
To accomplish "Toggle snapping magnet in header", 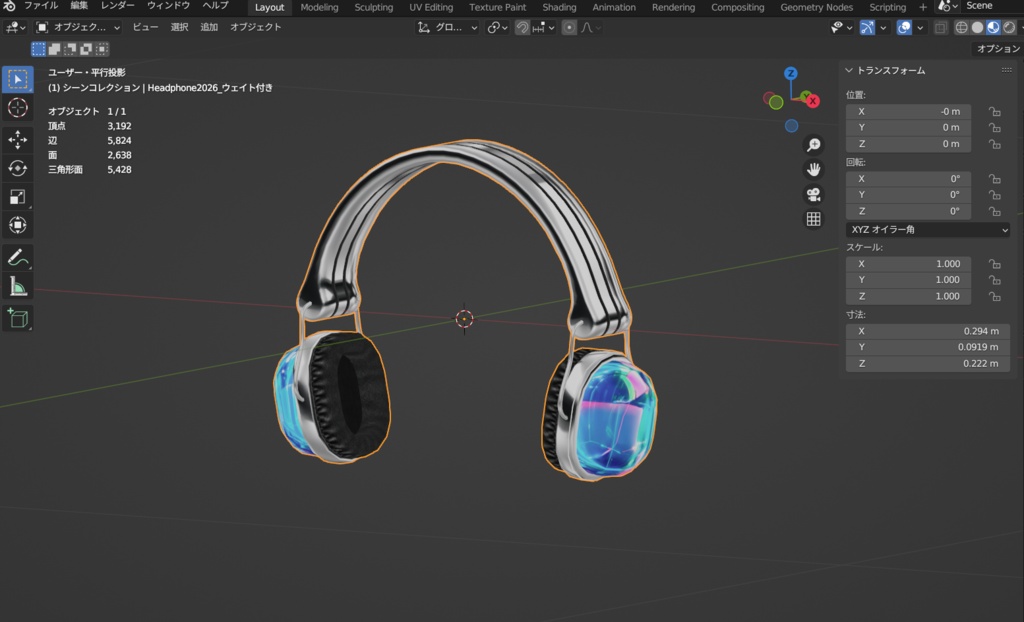I will tap(522, 27).
